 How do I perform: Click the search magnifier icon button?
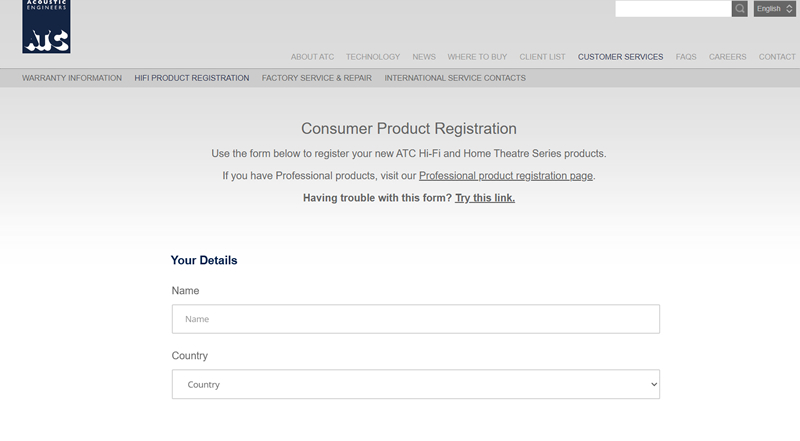tap(739, 9)
